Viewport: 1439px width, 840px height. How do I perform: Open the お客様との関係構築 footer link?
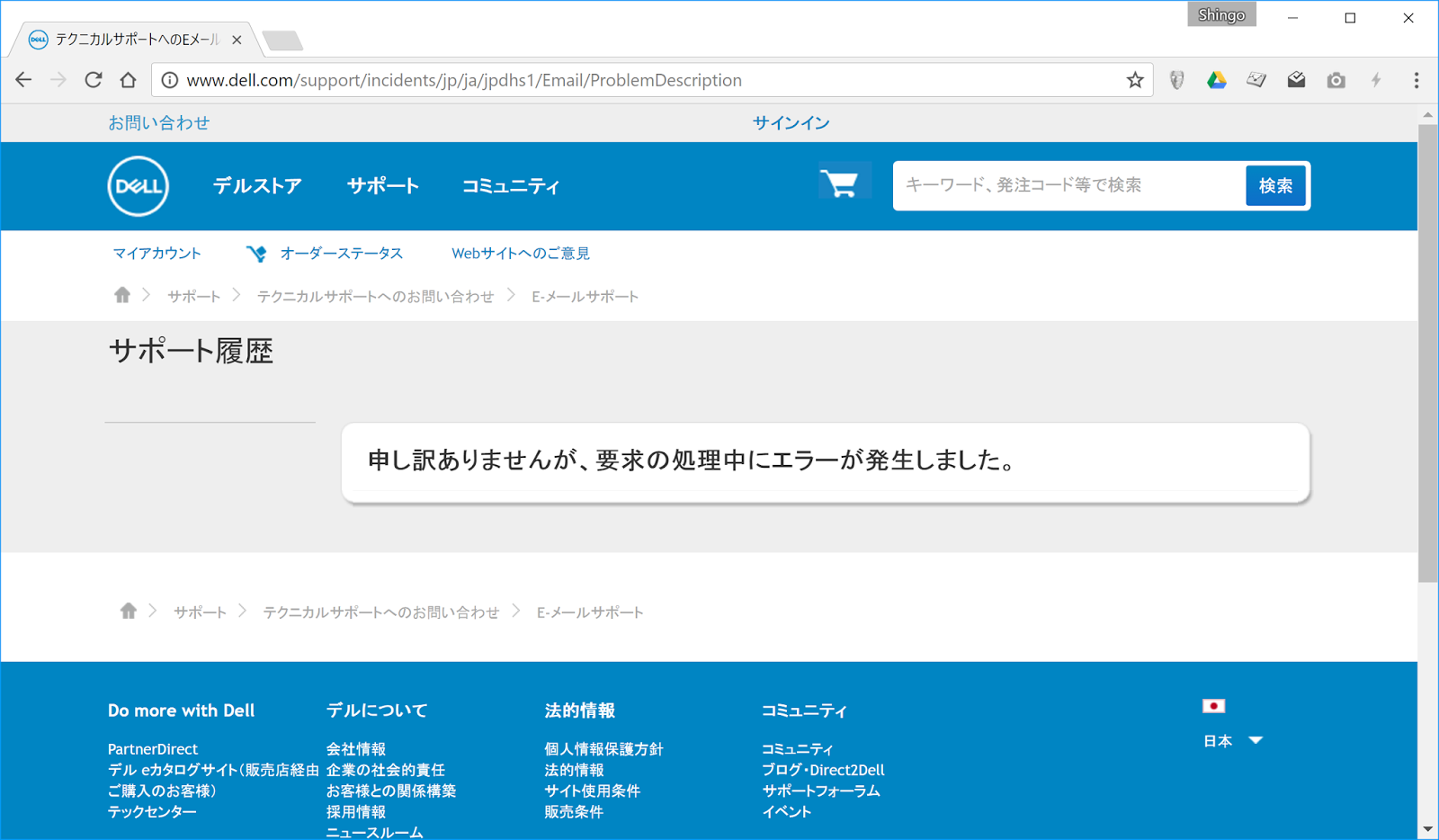pos(391,791)
